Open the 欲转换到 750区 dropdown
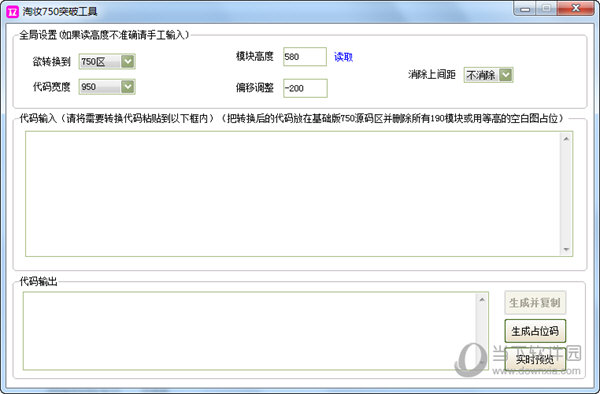 pyautogui.click(x=107, y=62)
